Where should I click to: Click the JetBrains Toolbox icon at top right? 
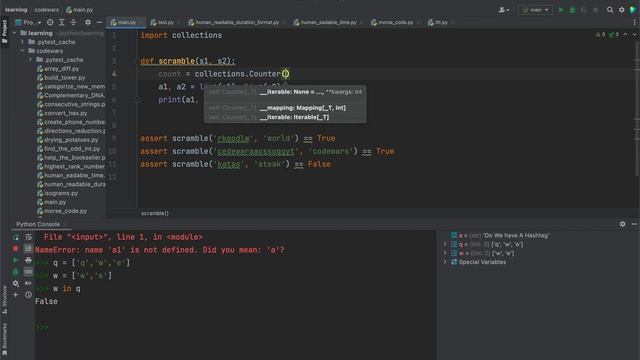pyautogui.click(x=633, y=10)
